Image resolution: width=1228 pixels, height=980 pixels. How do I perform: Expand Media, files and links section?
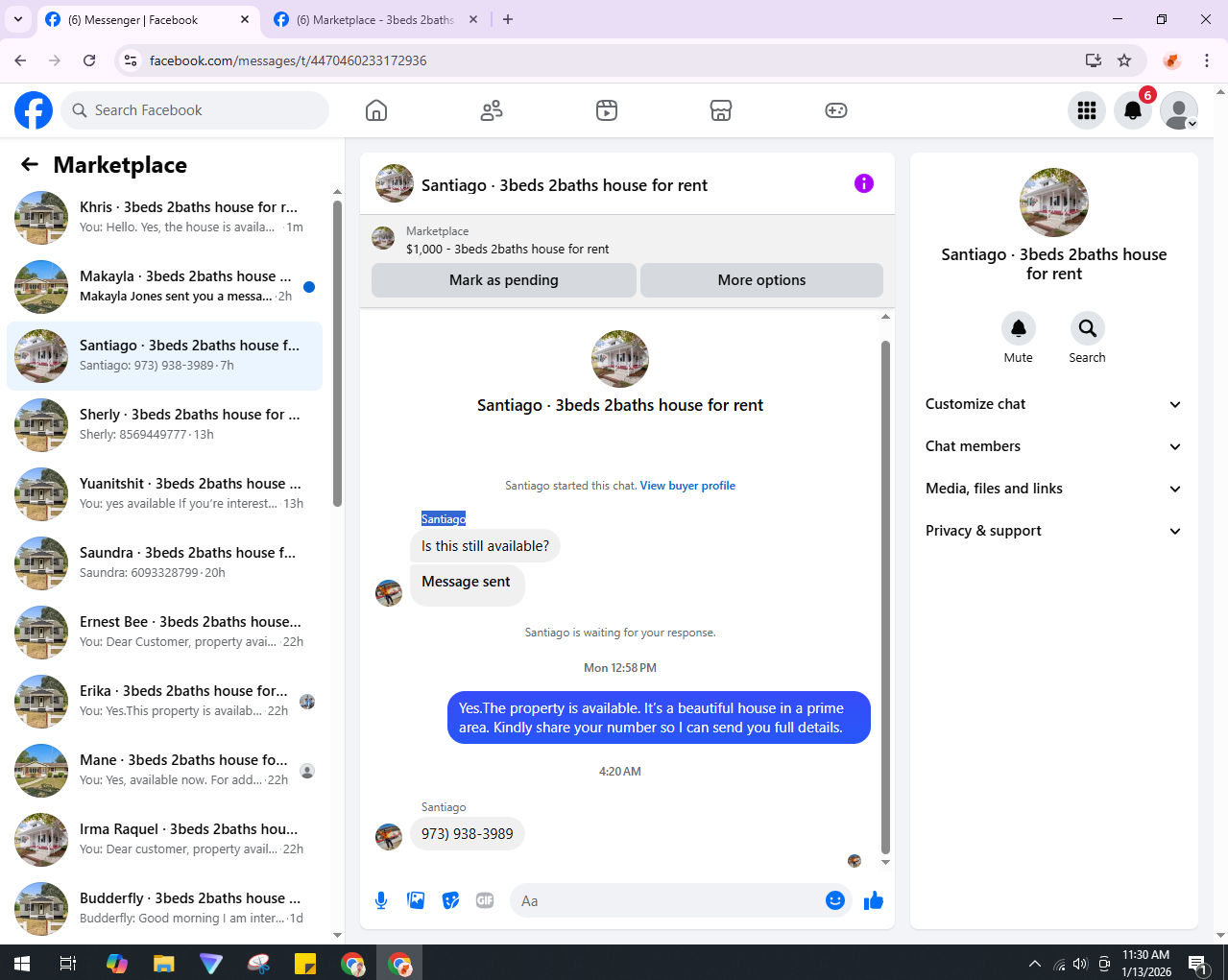[x=1054, y=489]
